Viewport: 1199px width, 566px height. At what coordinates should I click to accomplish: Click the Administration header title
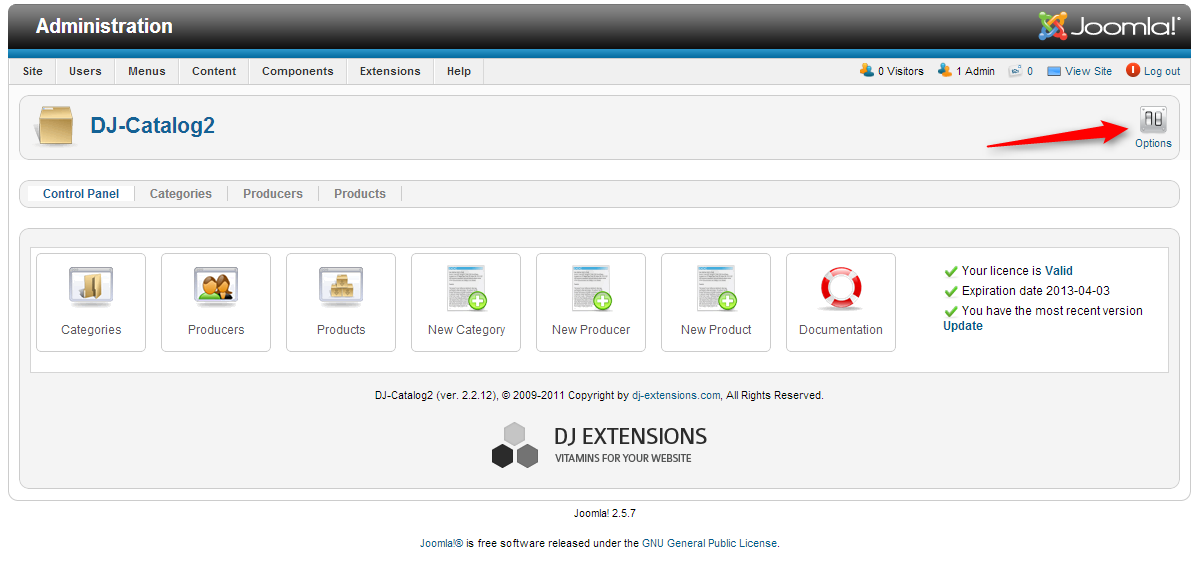coord(104,26)
